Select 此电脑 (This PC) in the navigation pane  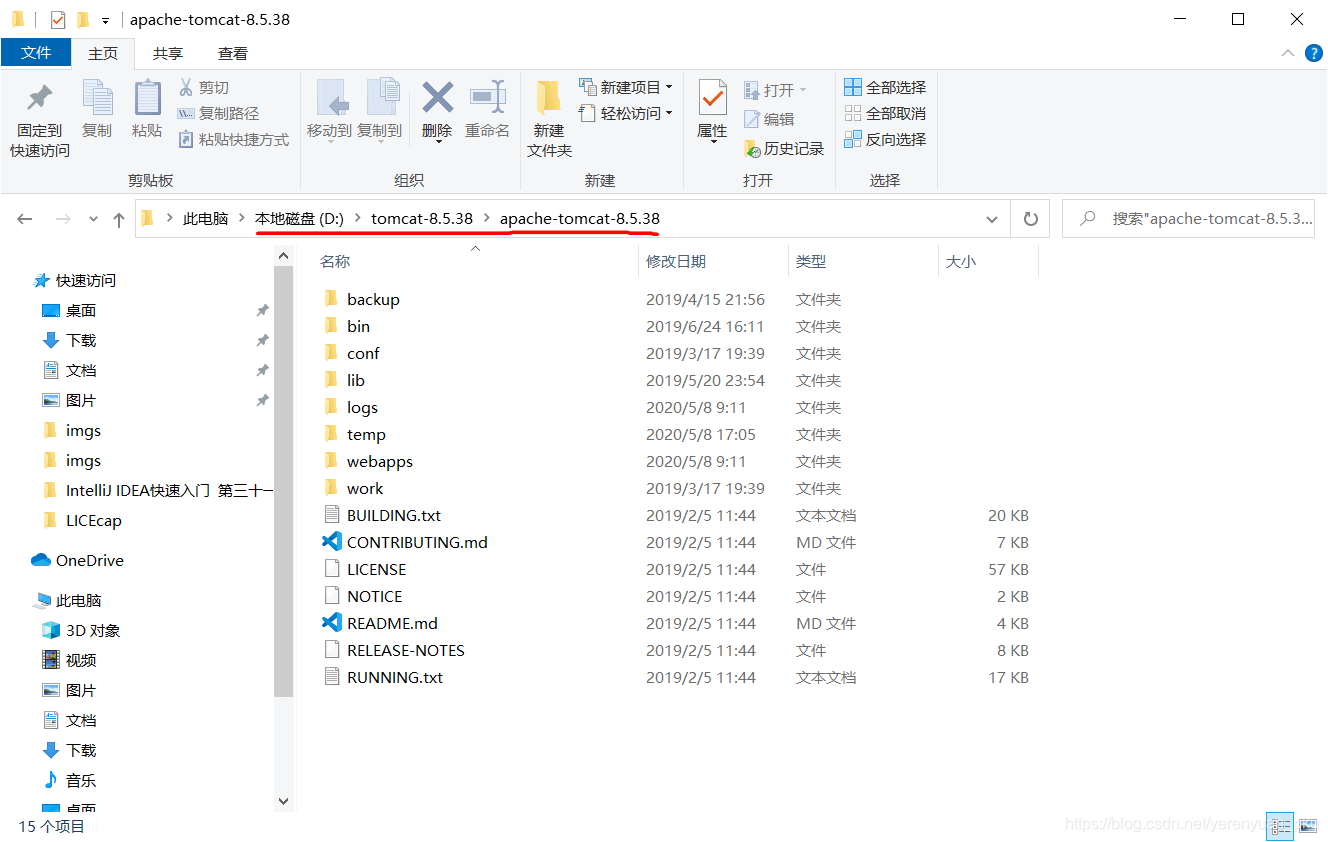78,600
